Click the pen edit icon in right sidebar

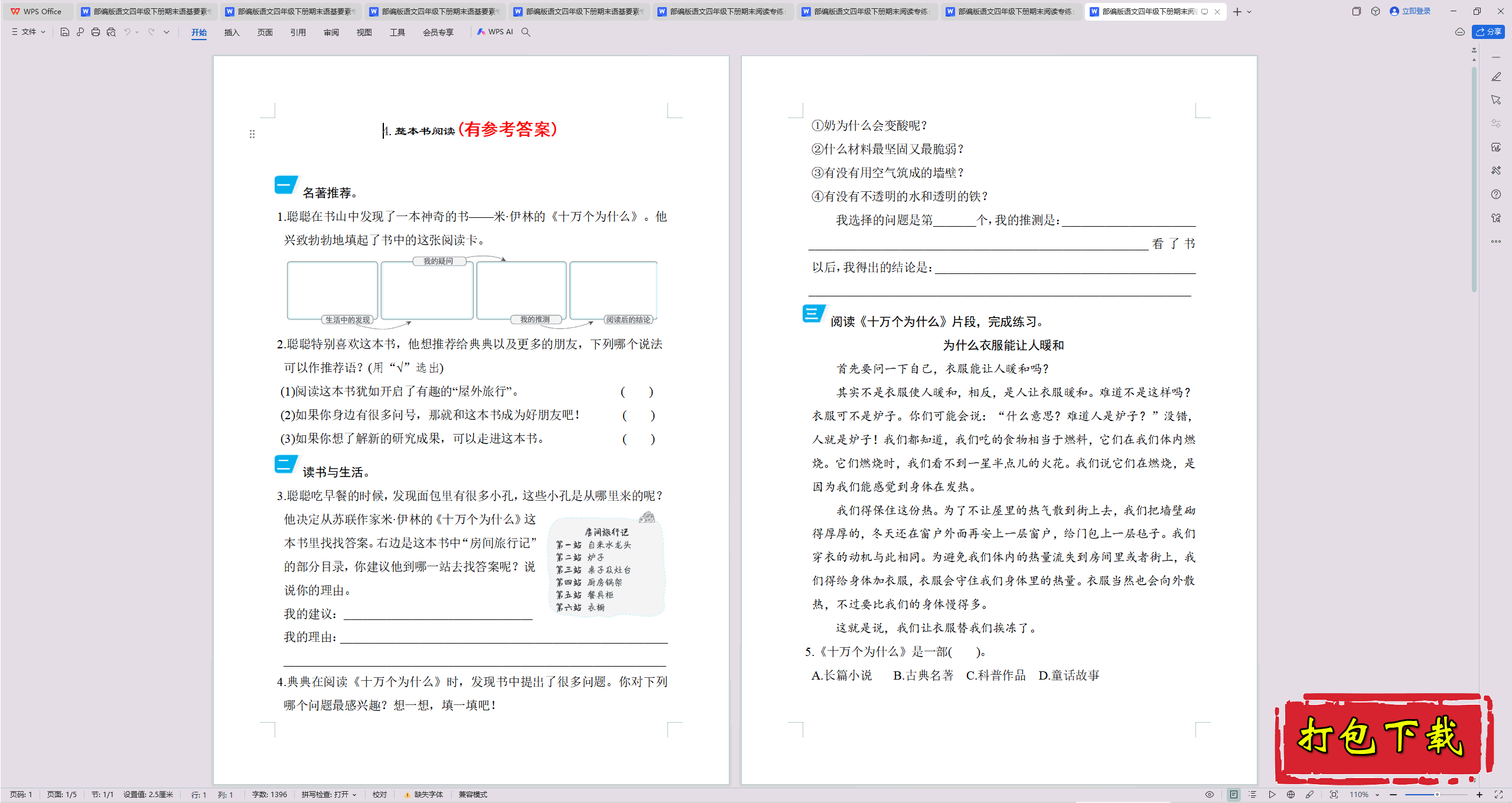(x=1496, y=77)
